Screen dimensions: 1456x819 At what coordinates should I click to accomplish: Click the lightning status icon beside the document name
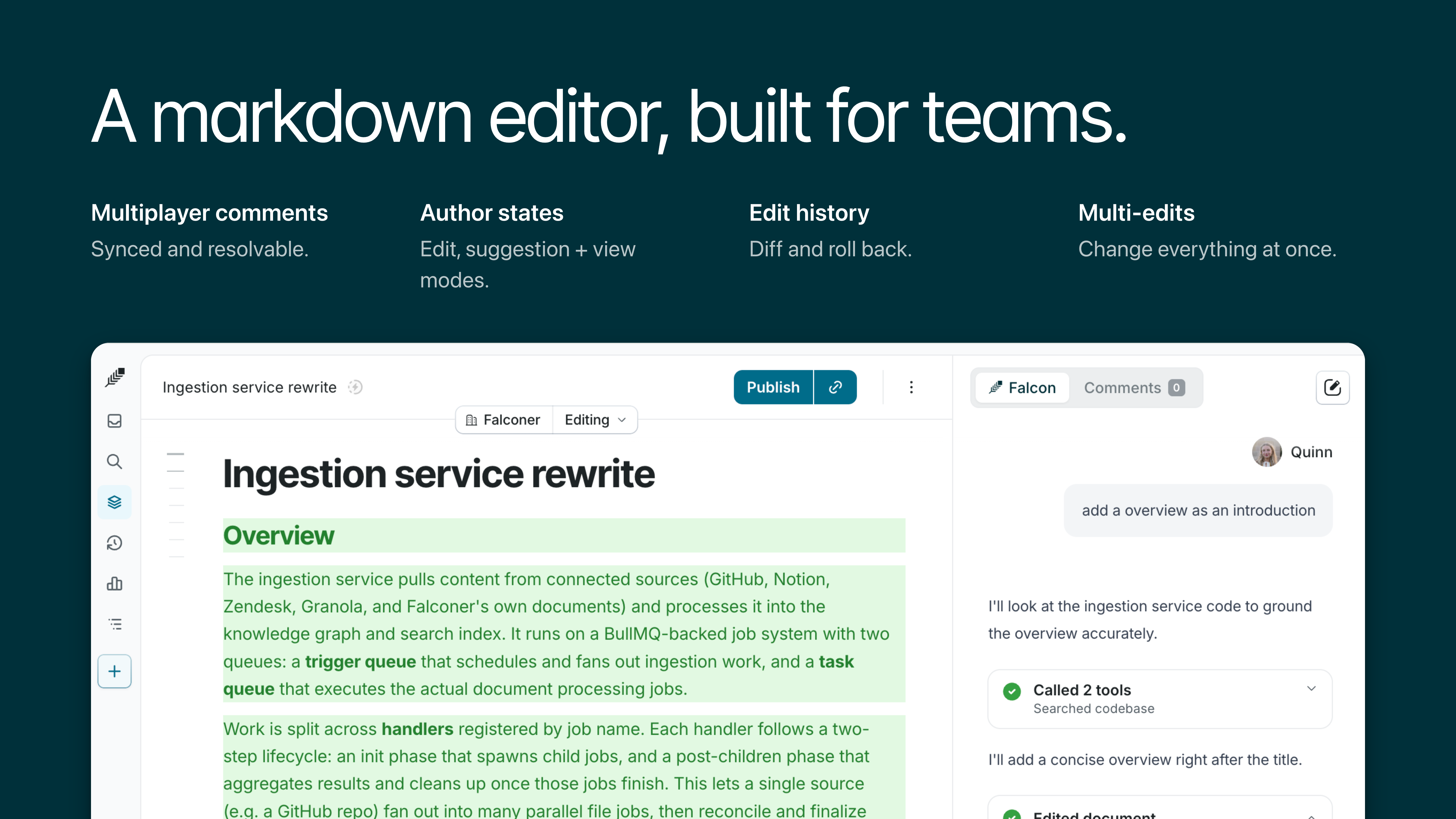(x=355, y=387)
